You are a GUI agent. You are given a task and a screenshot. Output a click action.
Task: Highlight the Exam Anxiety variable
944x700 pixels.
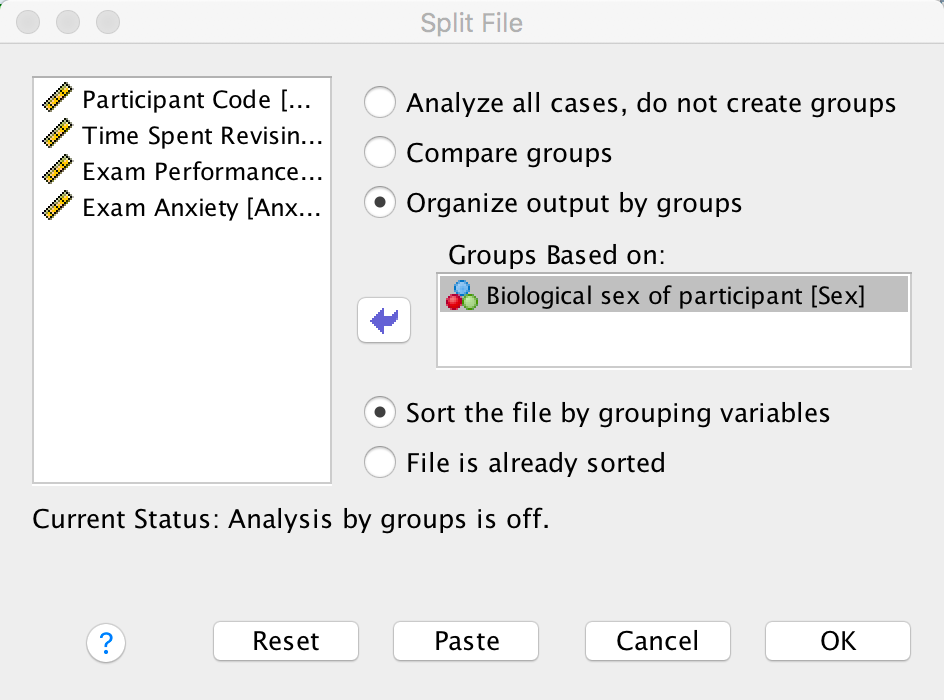coord(202,207)
